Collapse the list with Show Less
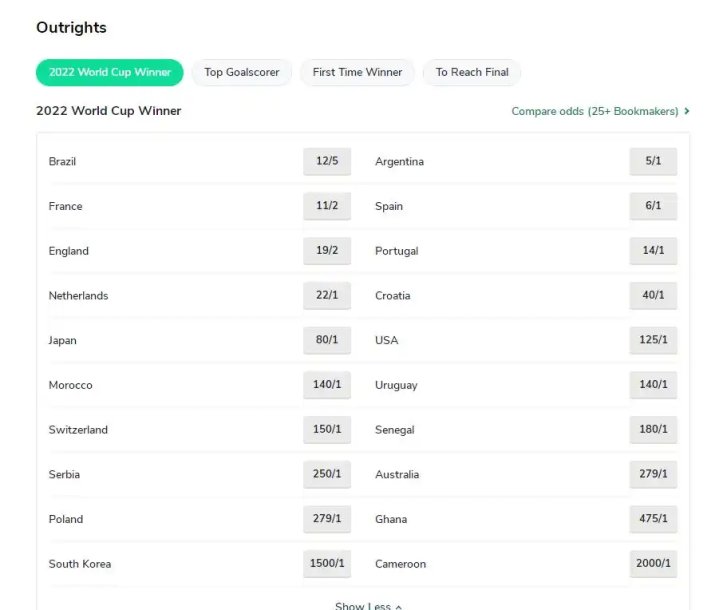The height and width of the screenshot is (610, 719). tap(368, 605)
